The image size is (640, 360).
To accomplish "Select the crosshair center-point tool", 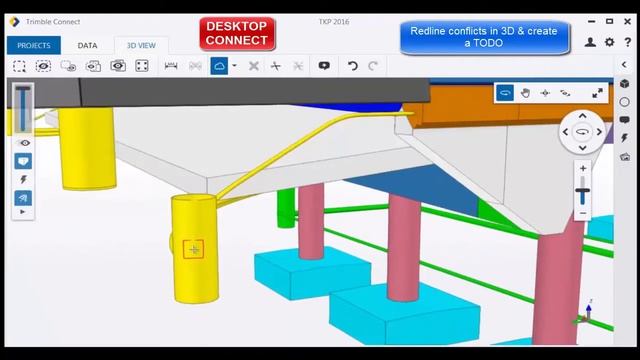I will click(545, 93).
